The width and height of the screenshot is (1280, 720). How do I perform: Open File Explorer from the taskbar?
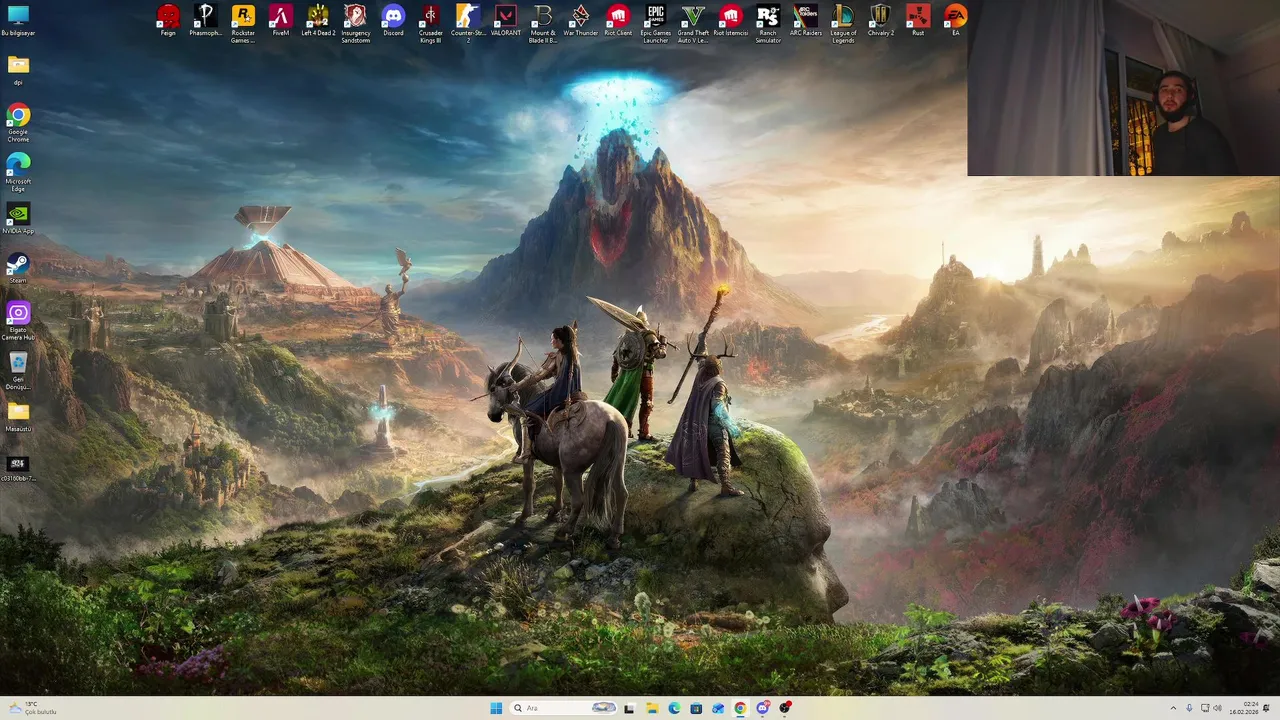coord(652,708)
